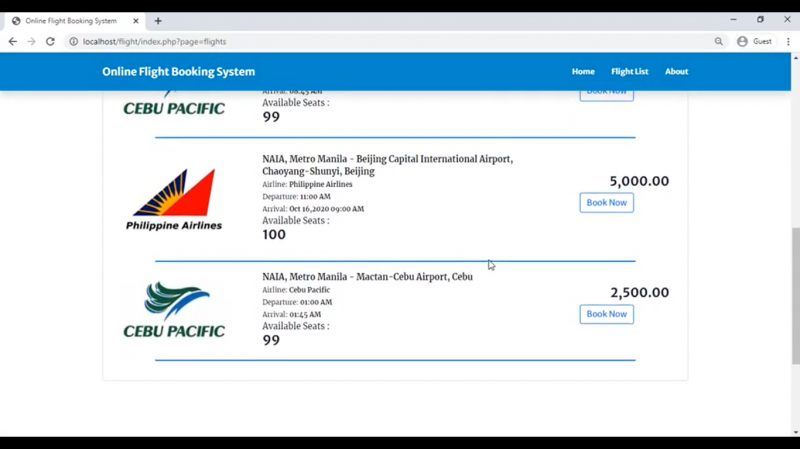Click Arrival Oct 16,2020 09:00 AM text

pyautogui.click(x=313, y=209)
